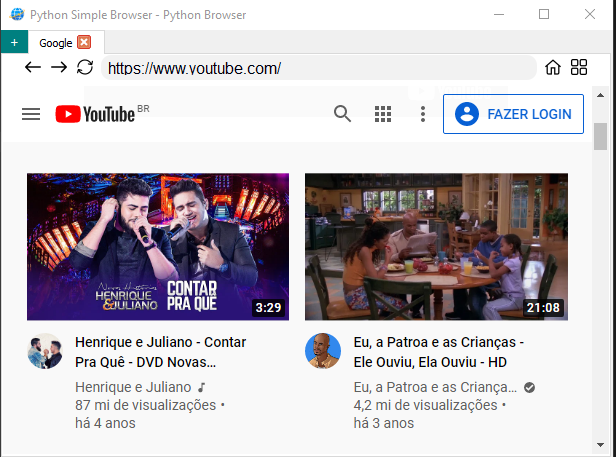
Task: Click 'há 4 anos' text
Action: pyautogui.click(x=105, y=423)
